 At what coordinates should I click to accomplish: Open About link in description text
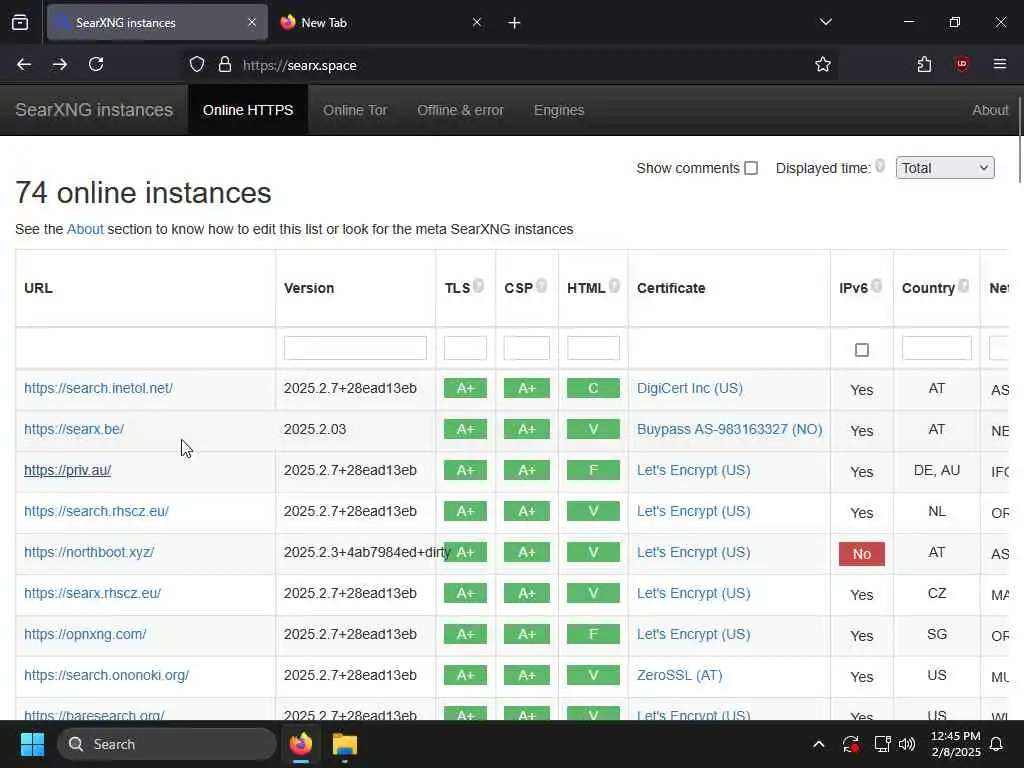[x=85, y=229]
